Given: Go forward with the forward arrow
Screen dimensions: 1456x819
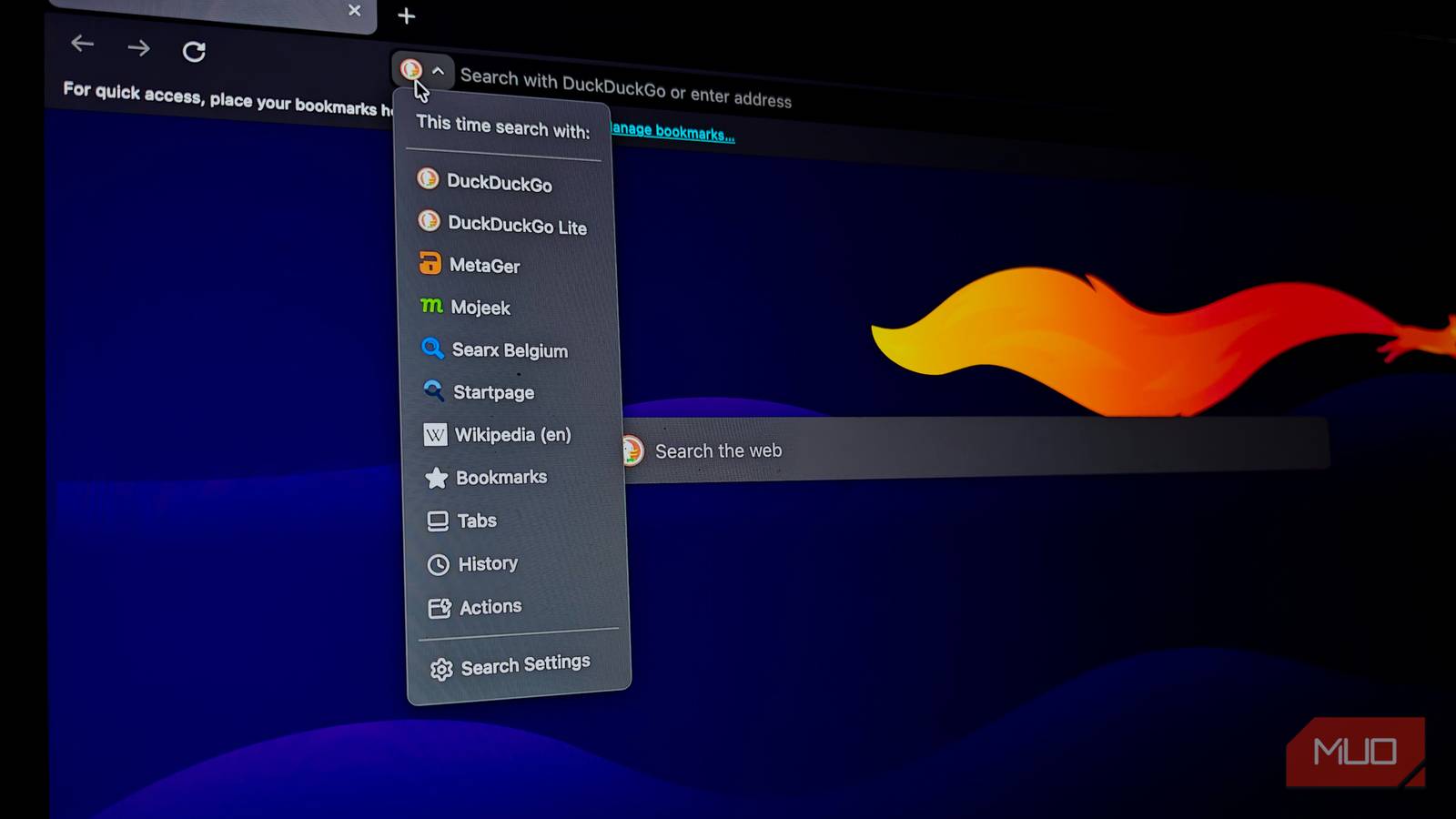Looking at the screenshot, I should (x=138, y=47).
